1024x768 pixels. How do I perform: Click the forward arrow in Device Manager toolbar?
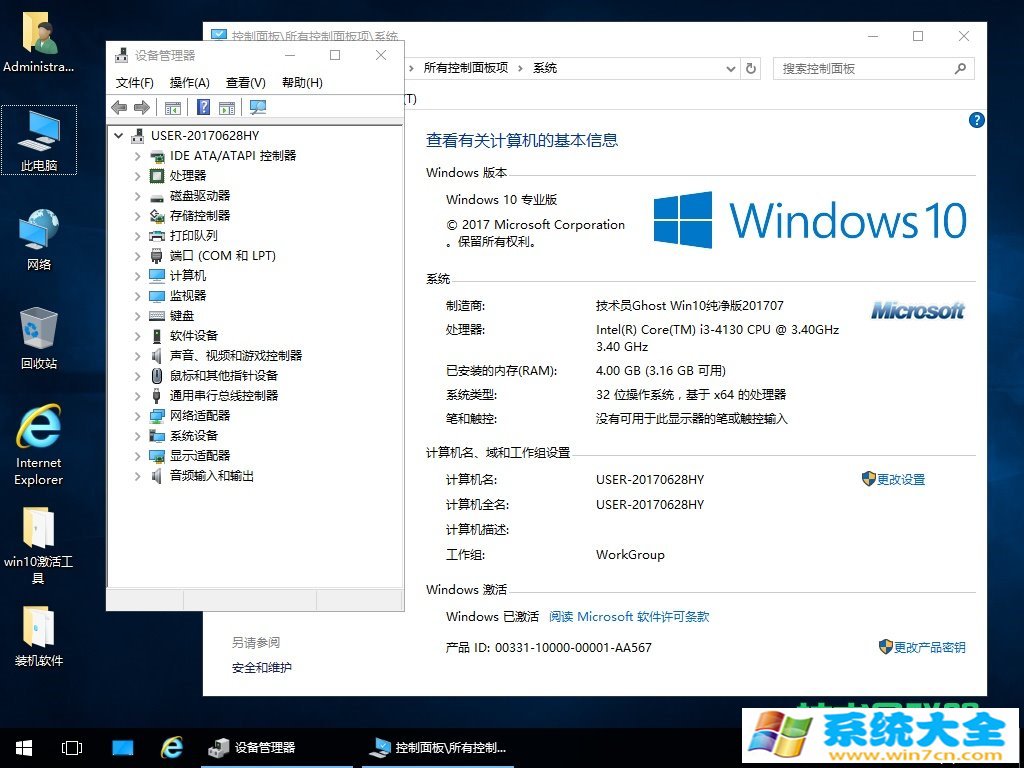click(x=141, y=107)
